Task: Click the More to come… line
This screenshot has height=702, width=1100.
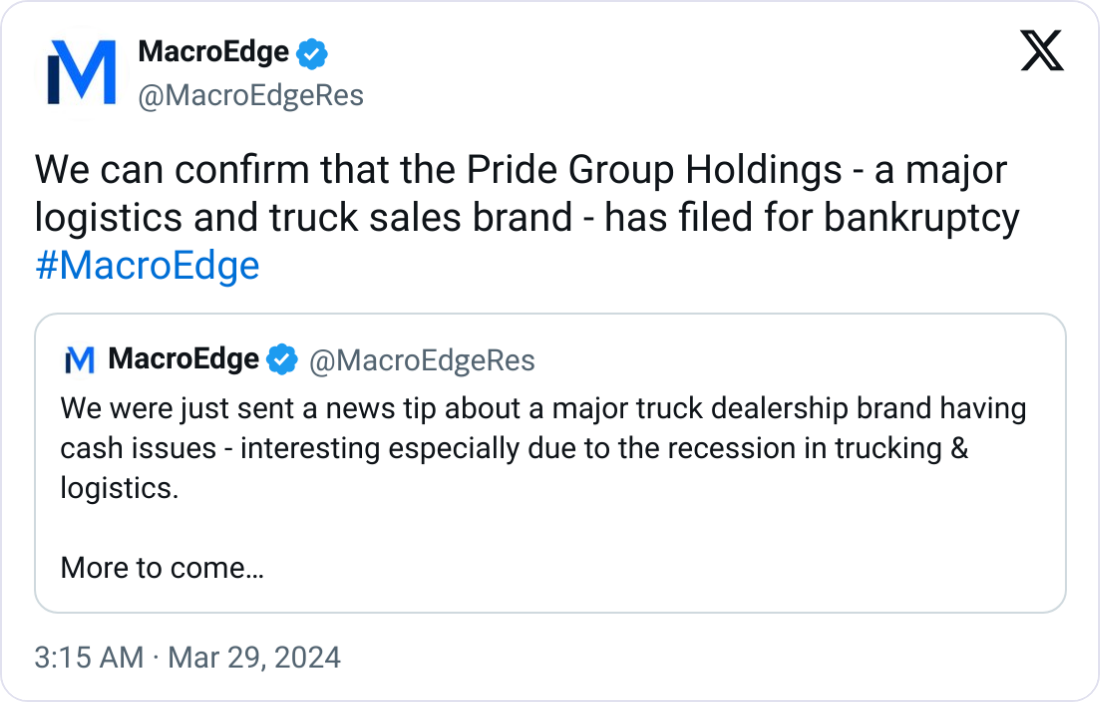Action: [162, 567]
